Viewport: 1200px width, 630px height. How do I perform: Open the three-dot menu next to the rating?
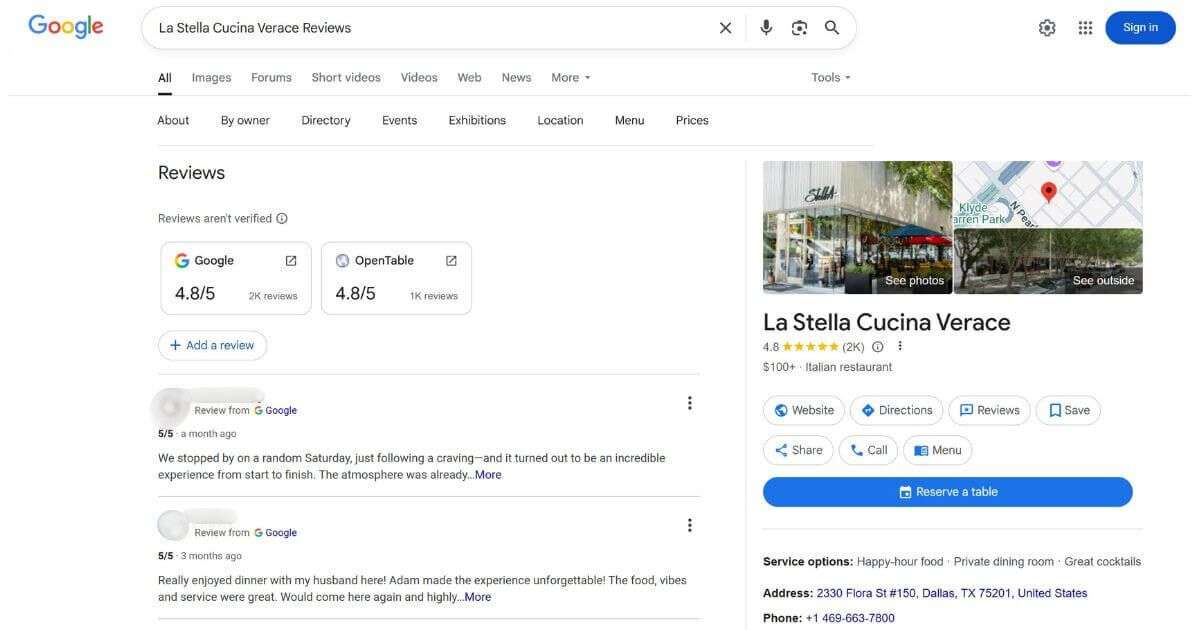pos(898,345)
